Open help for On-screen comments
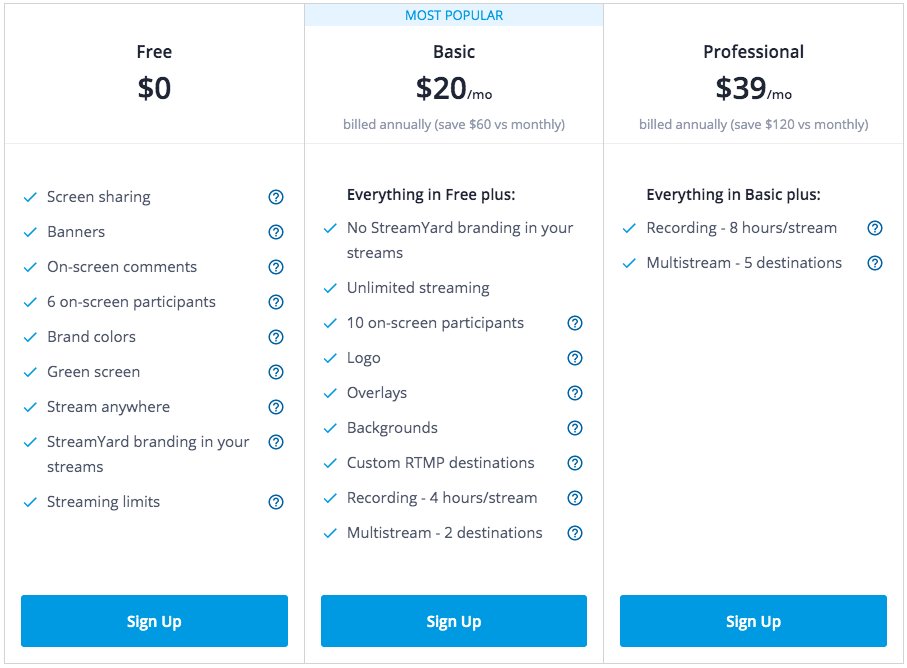The width and height of the screenshot is (907, 668). click(x=276, y=267)
